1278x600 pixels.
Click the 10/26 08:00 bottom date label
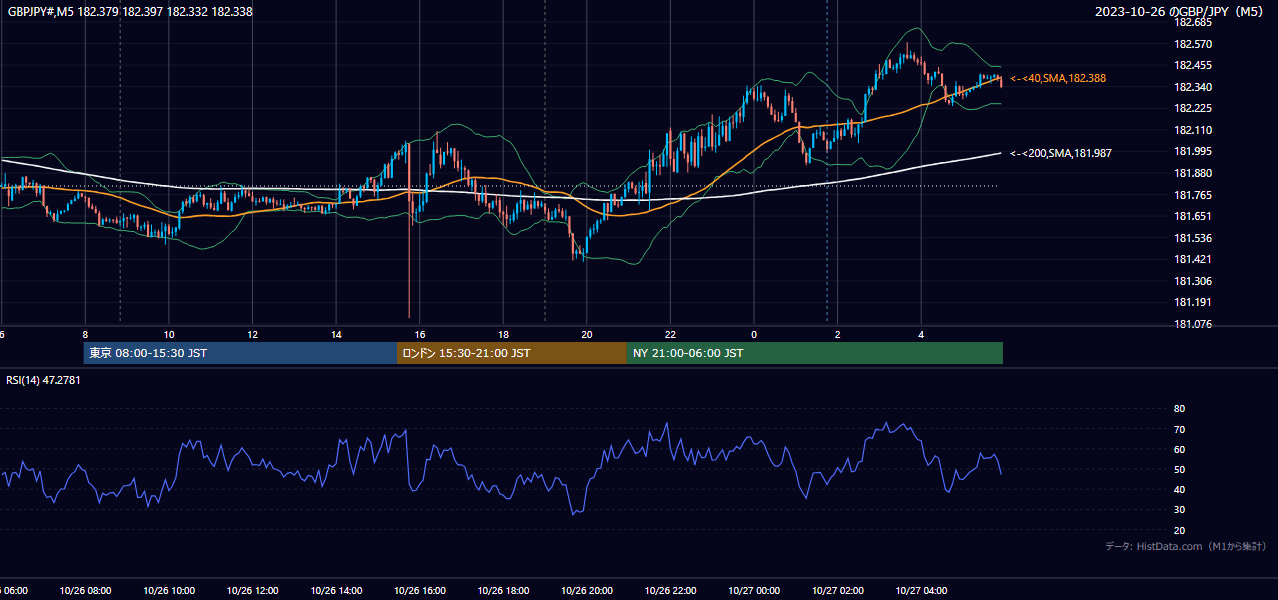coord(84,591)
